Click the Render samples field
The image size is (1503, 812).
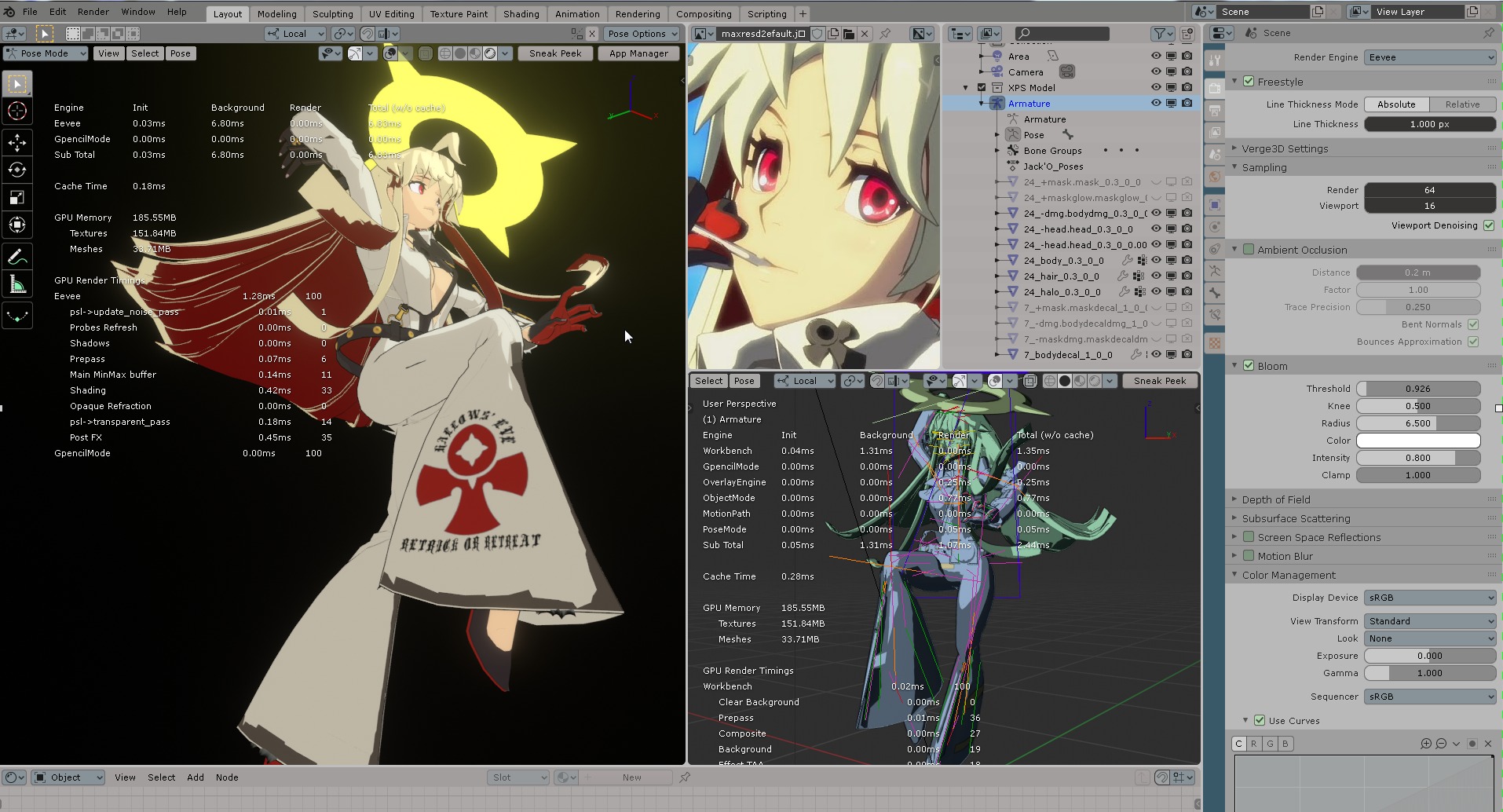(x=1429, y=190)
